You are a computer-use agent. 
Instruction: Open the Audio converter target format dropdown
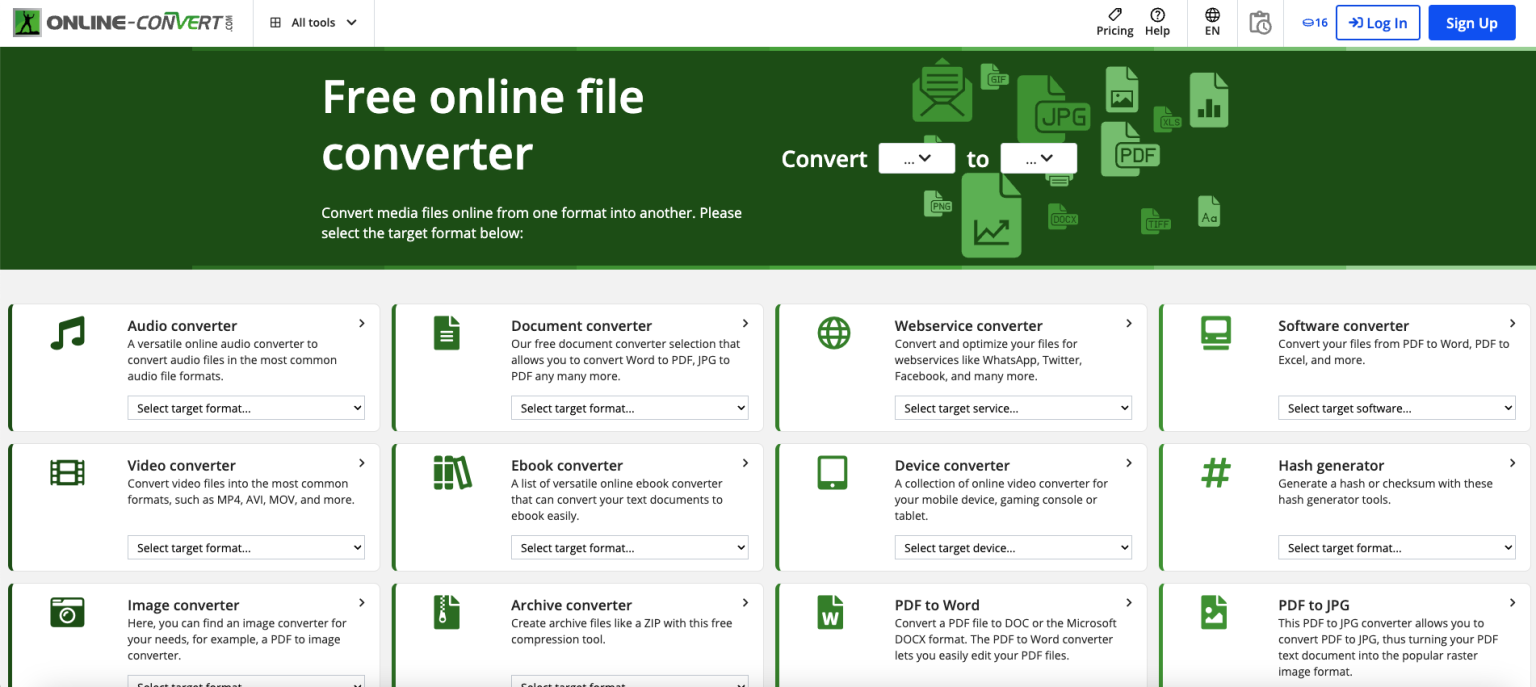[x=246, y=408]
